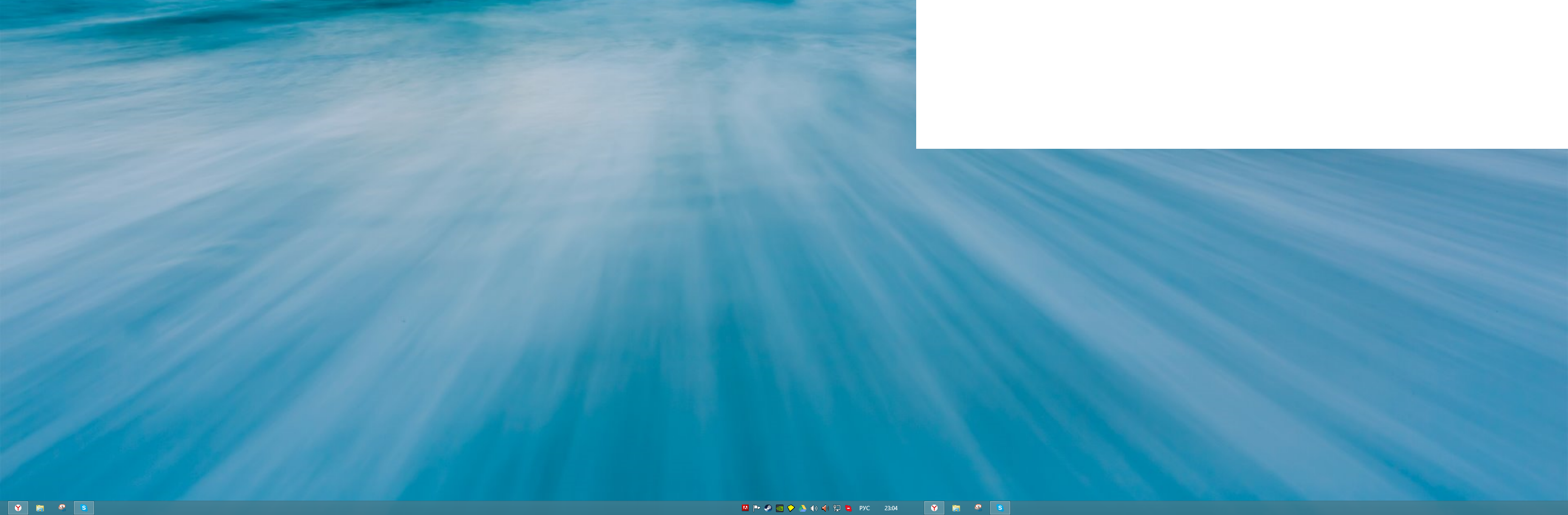Screen dimensions: 1568x515
Task: Switch to Skype on the primary monitor taskbar
Action: 84,508
